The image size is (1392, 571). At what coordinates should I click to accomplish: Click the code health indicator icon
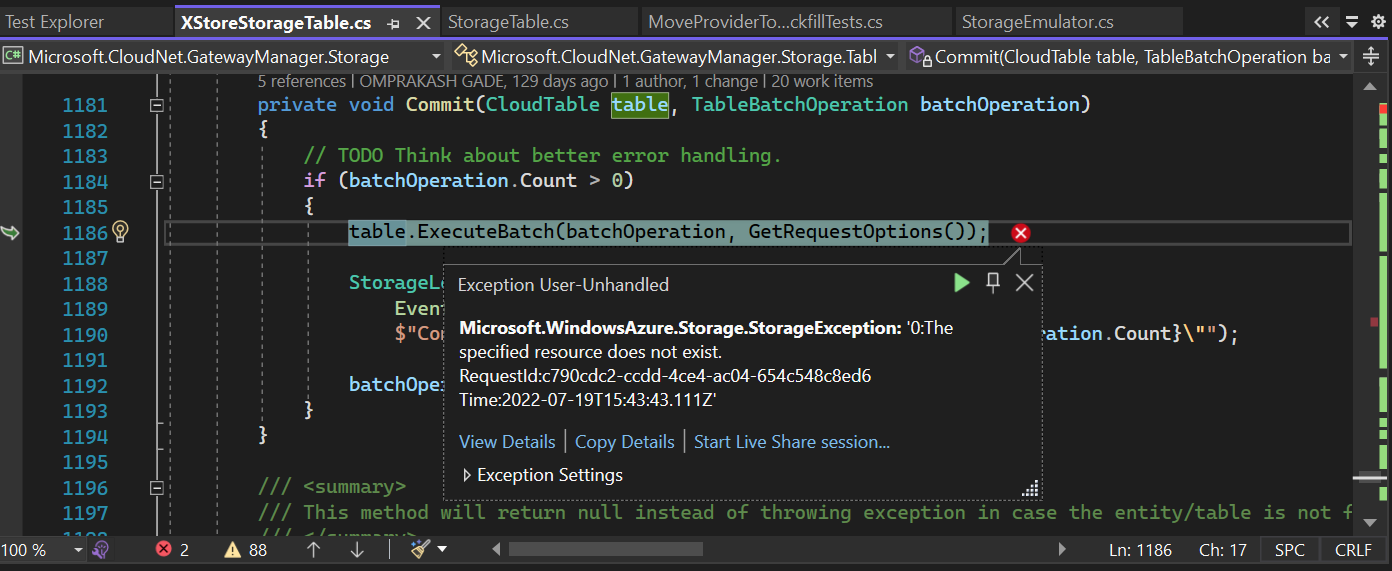(x=100, y=549)
